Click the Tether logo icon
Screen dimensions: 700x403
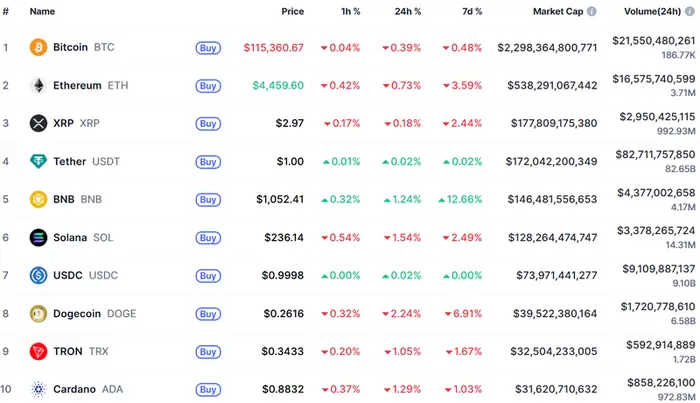[38, 161]
